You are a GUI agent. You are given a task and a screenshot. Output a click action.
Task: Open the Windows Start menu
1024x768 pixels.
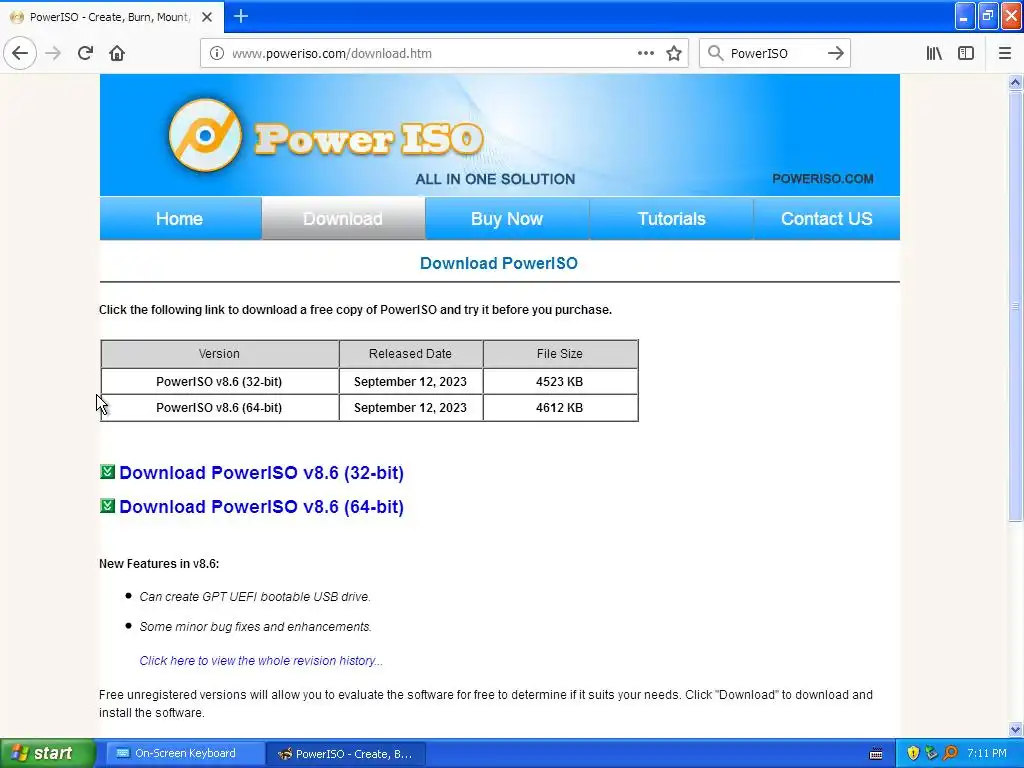click(47, 753)
